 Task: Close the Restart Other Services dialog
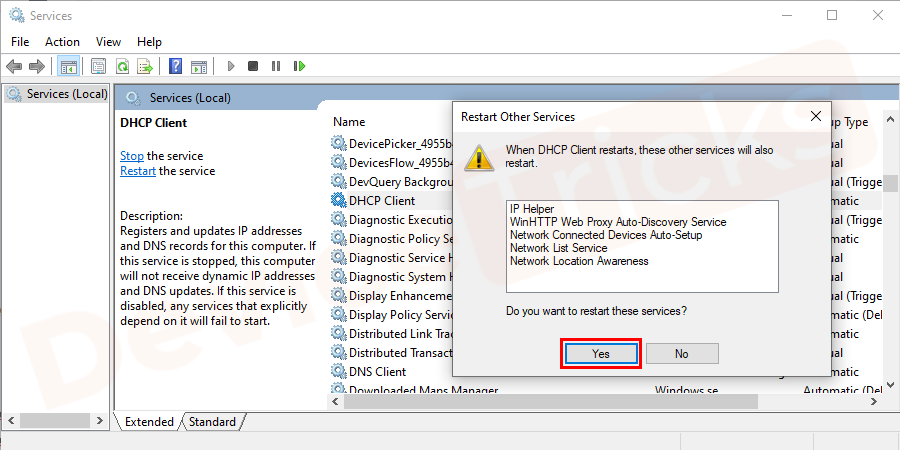[x=816, y=117]
